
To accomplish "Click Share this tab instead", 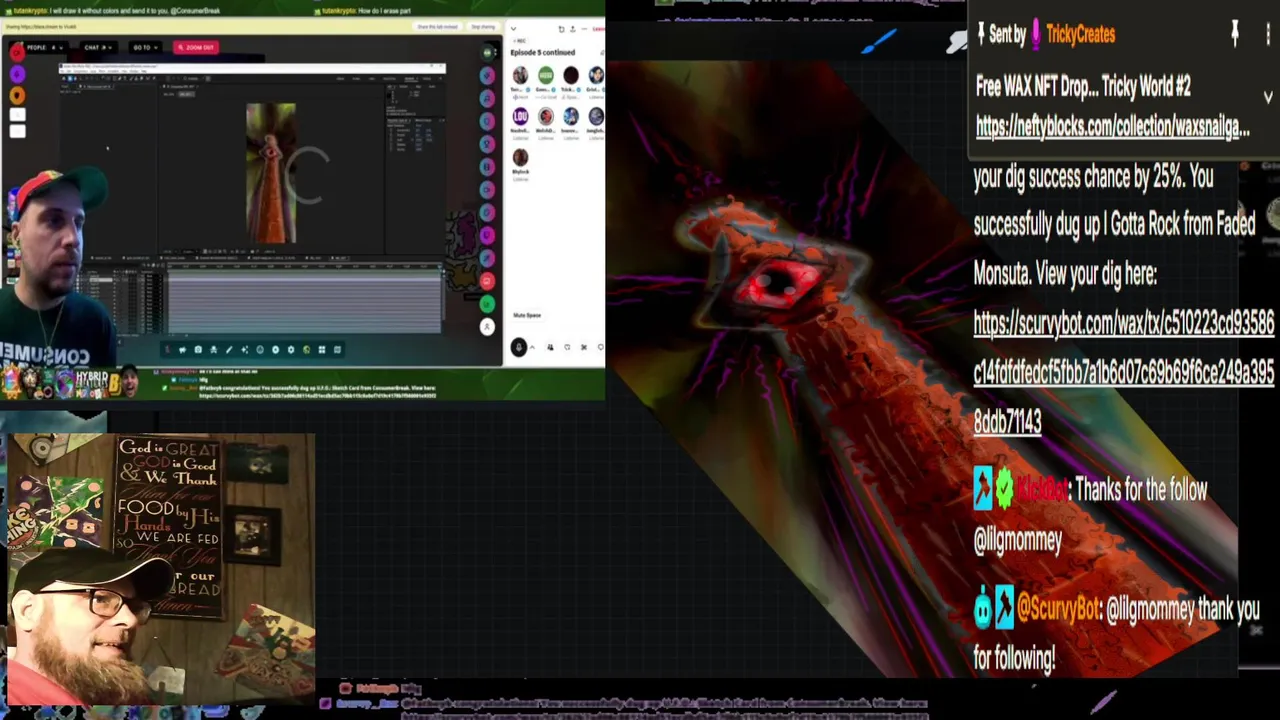I will point(438,27).
